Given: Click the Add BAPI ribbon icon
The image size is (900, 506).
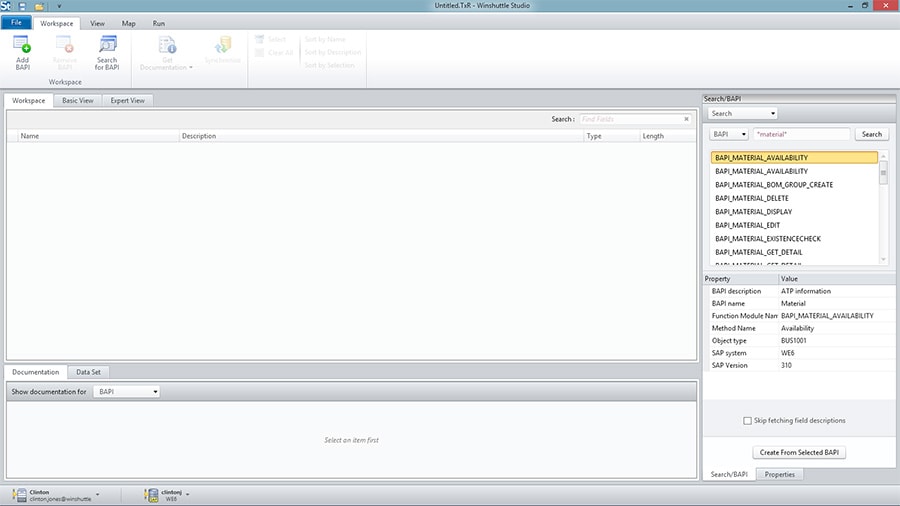Looking at the screenshot, I should tap(22, 45).
